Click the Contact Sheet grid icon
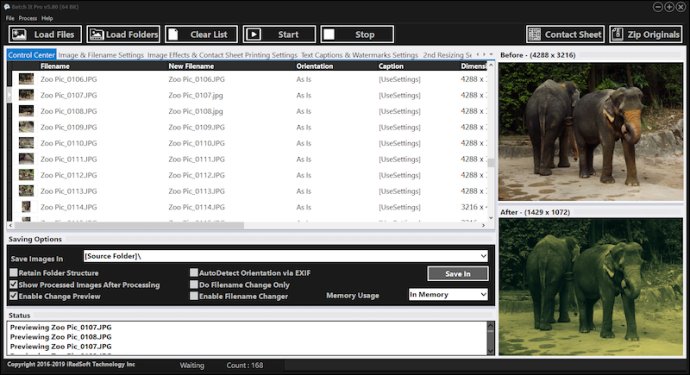 [534, 34]
